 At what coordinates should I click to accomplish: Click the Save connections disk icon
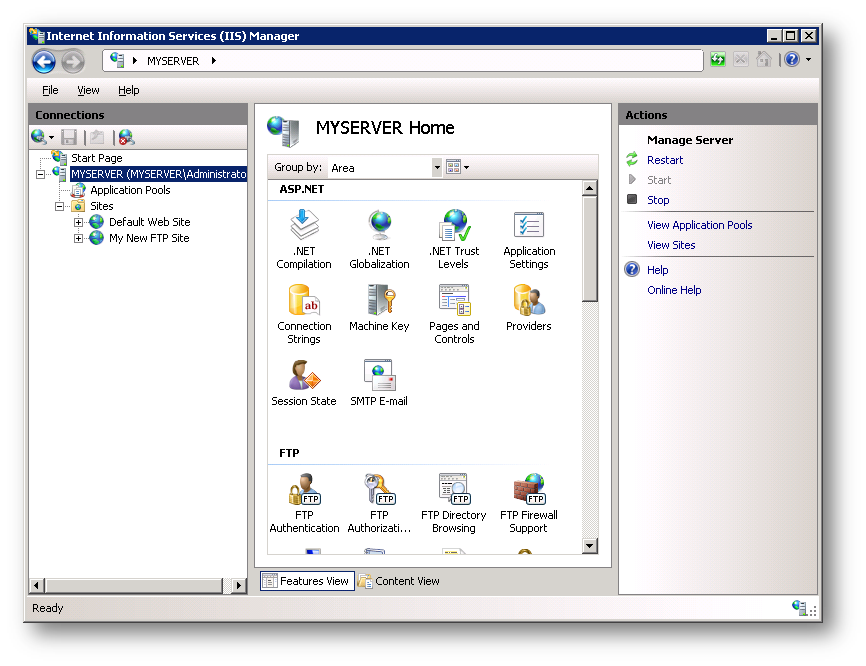click(x=69, y=137)
